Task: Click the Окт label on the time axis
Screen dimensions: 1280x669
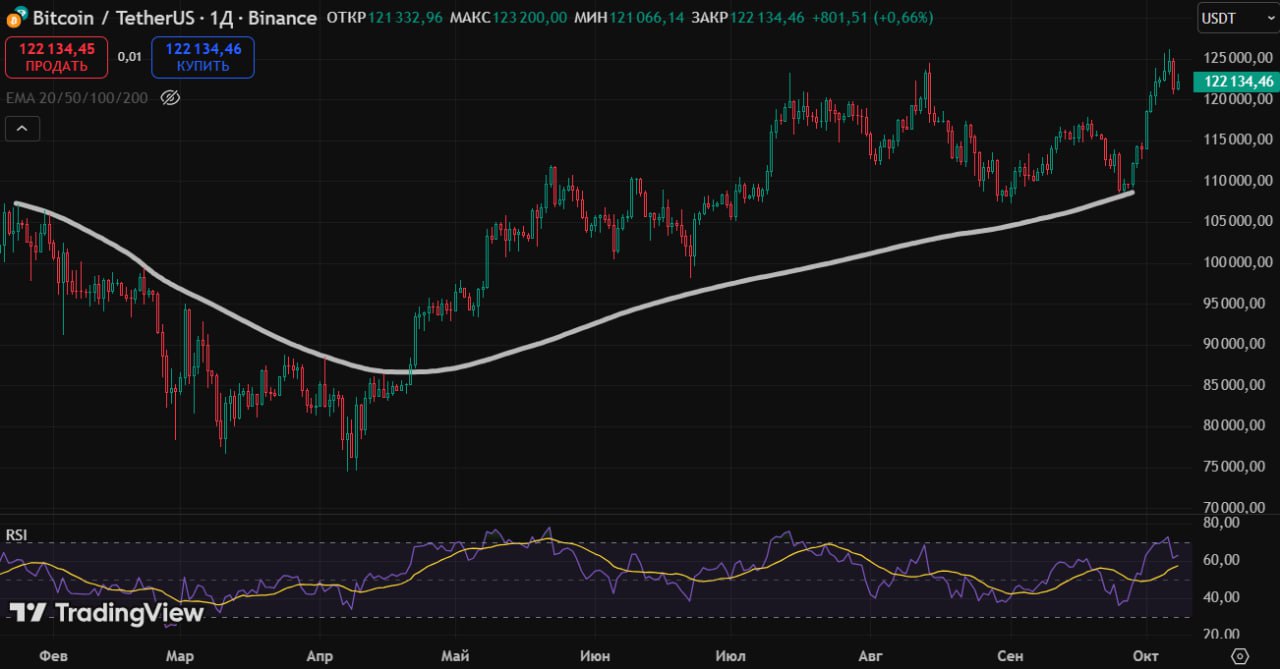Action: [x=1146, y=656]
